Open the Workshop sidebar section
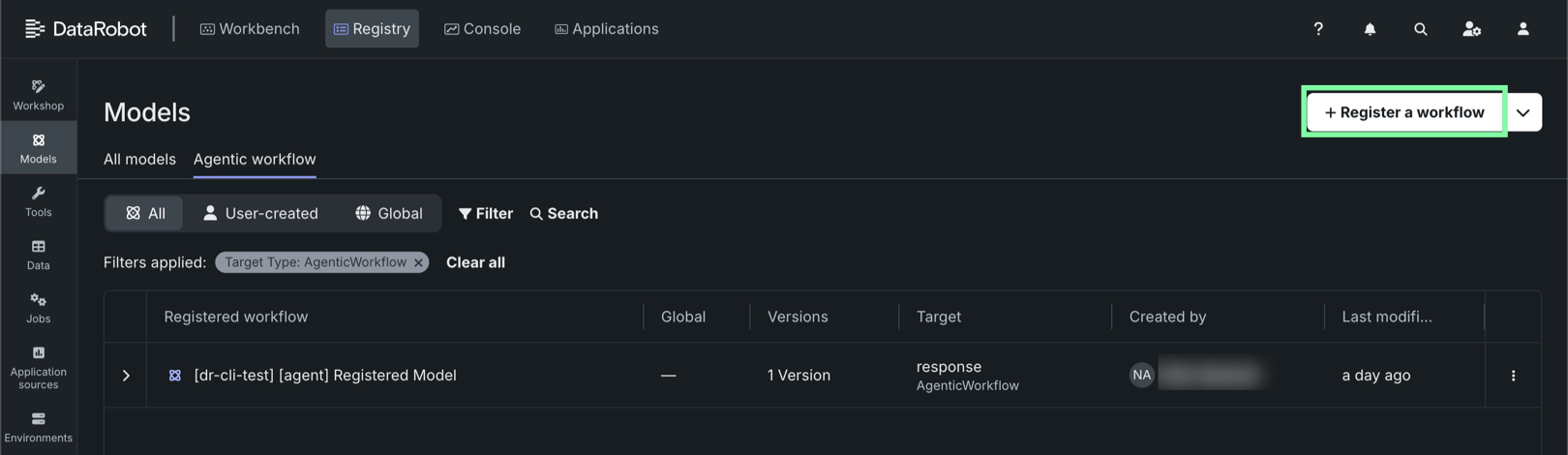The image size is (1568, 455). [39, 94]
